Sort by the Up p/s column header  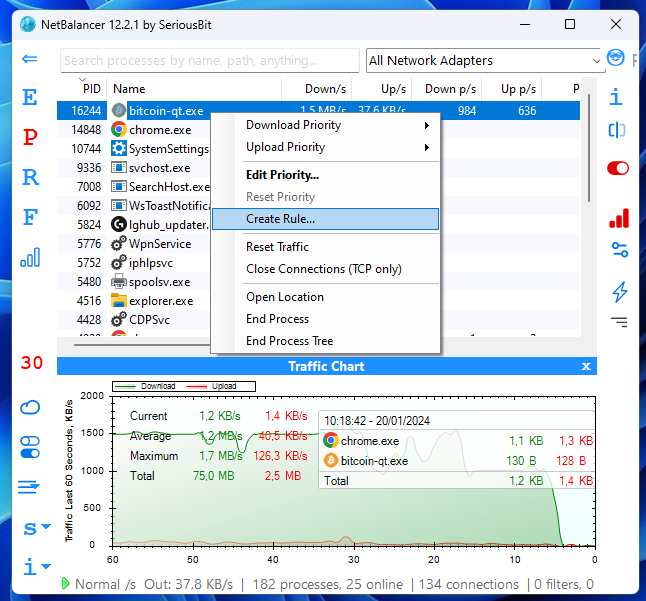coord(512,89)
